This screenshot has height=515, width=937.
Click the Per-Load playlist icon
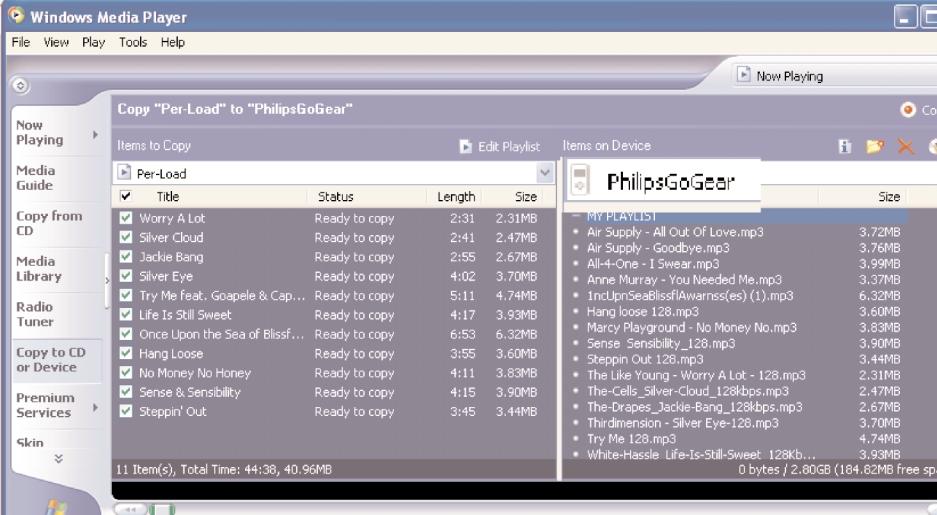pyautogui.click(x=124, y=173)
